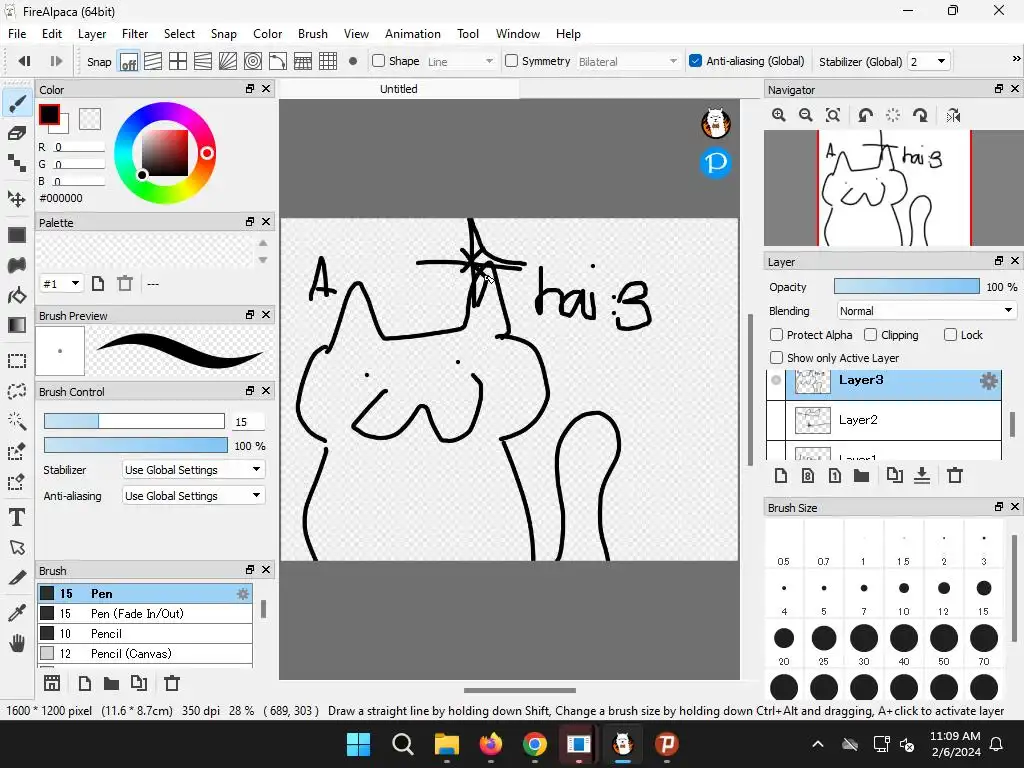1024x768 pixels.
Task: Rotate canvas left in the Navigator
Action: point(865,116)
